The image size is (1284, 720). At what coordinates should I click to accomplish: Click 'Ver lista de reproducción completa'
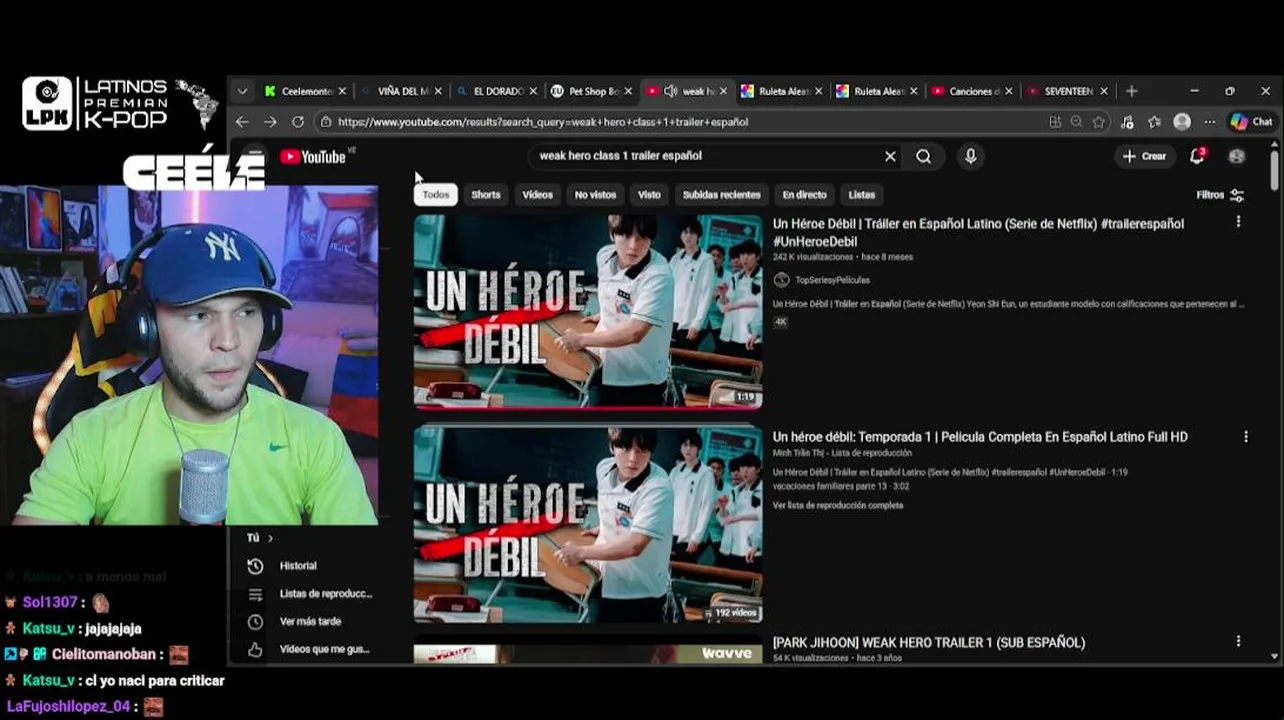(x=838, y=505)
